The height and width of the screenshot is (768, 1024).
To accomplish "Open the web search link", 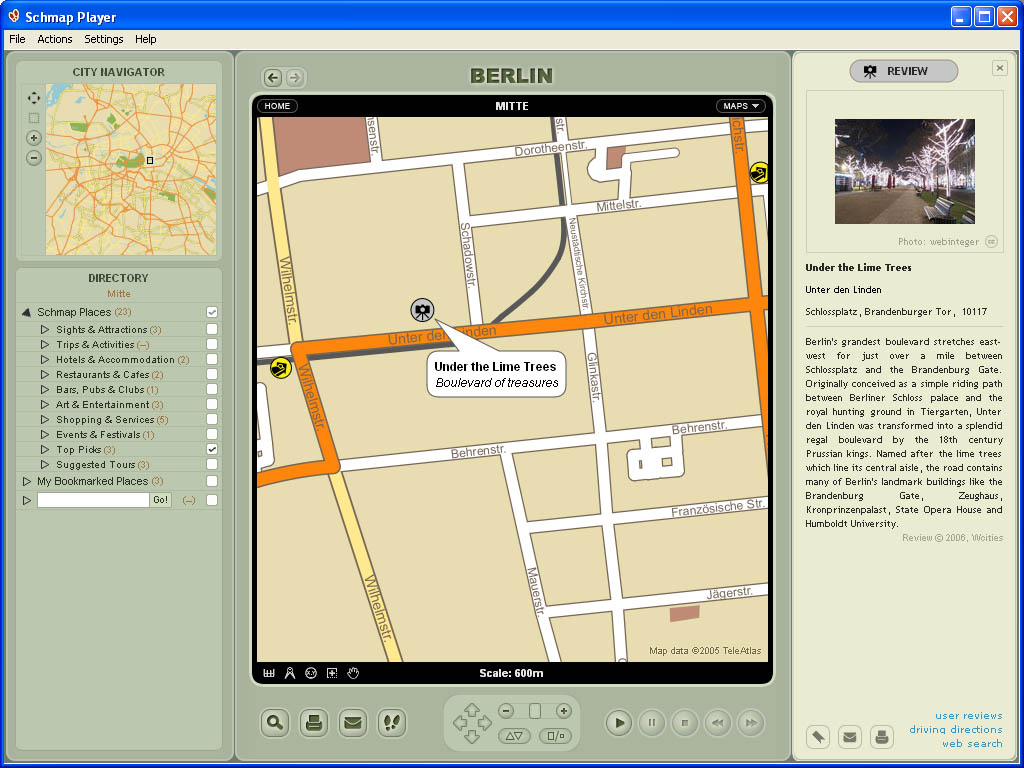I will click(972, 744).
